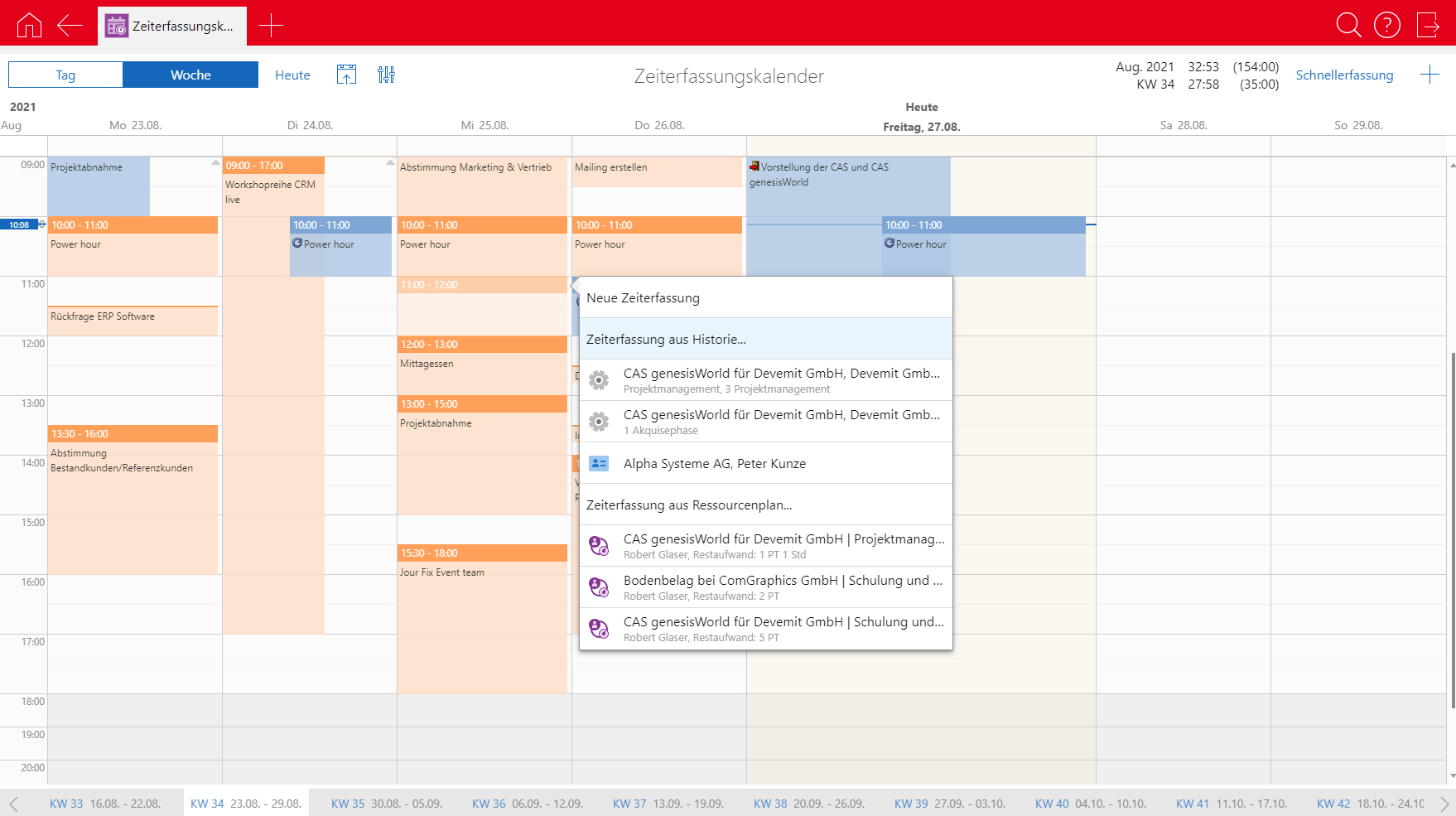Open Schnellerfassung quick entry
Viewport: 1456px width, 816px height.
1344,75
